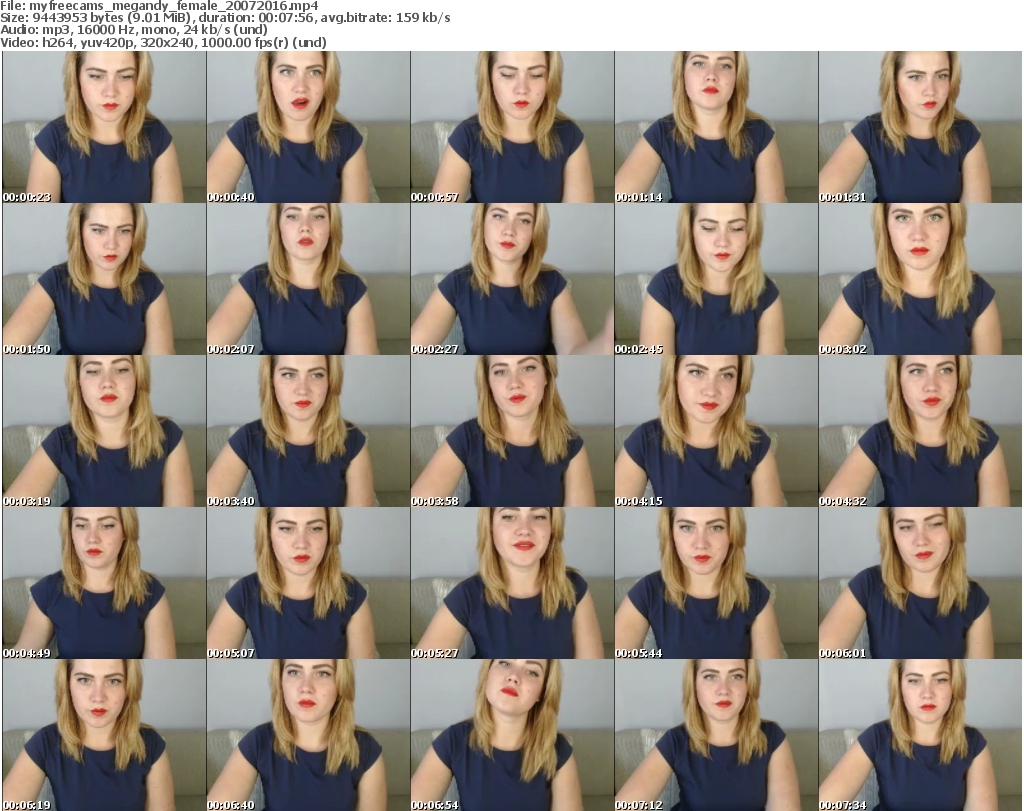Click the Audio mp3 info line

point(134,30)
